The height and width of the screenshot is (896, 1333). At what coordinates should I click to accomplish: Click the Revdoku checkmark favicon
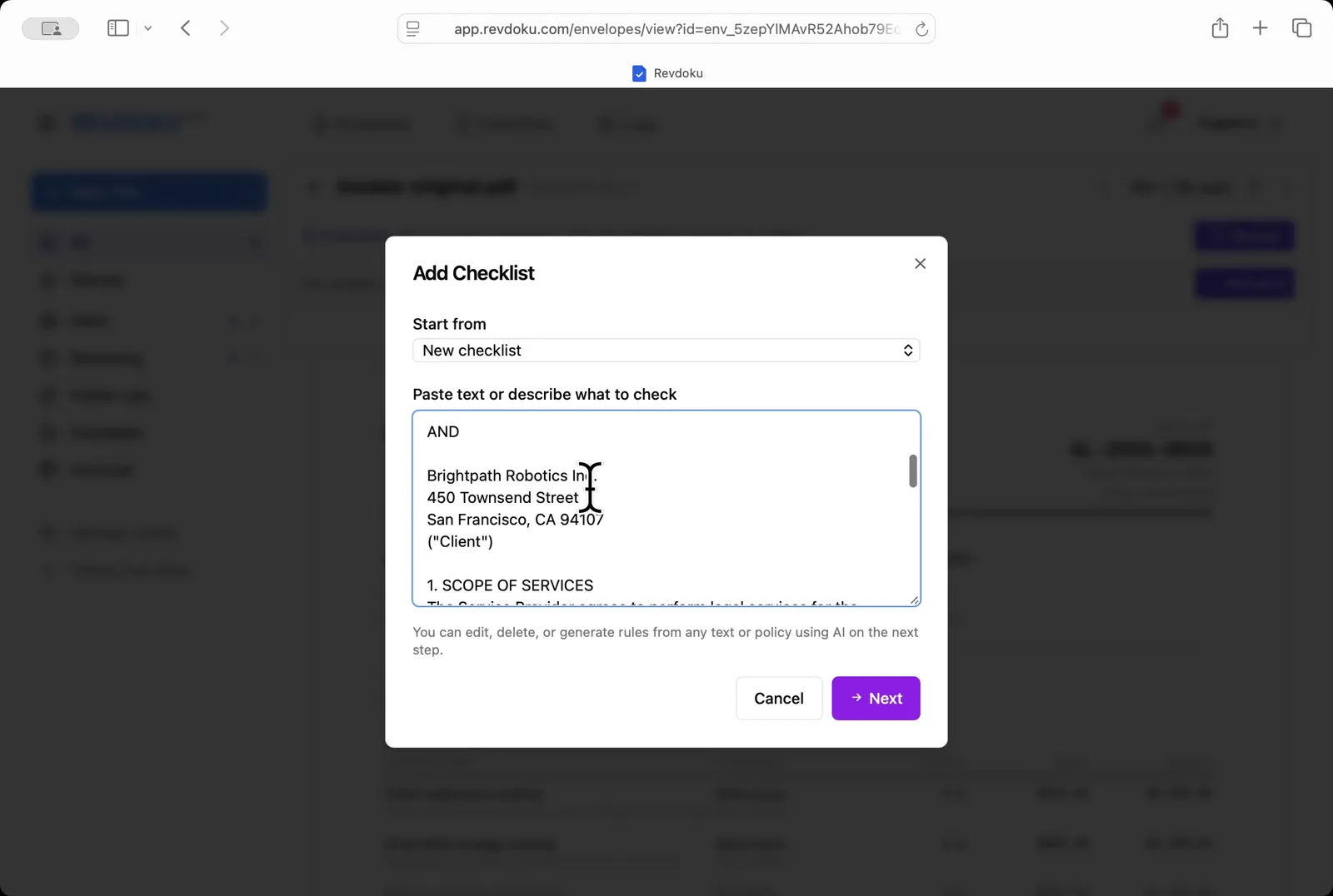click(639, 73)
